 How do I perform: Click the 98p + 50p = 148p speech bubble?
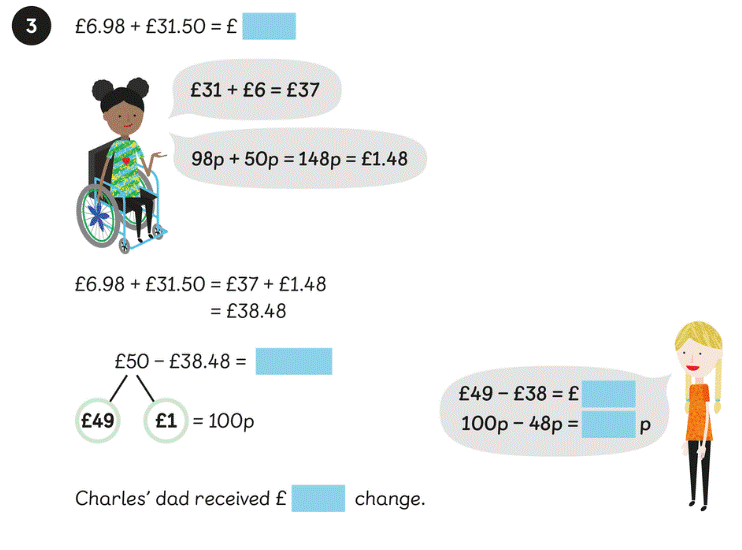tap(297, 158)
